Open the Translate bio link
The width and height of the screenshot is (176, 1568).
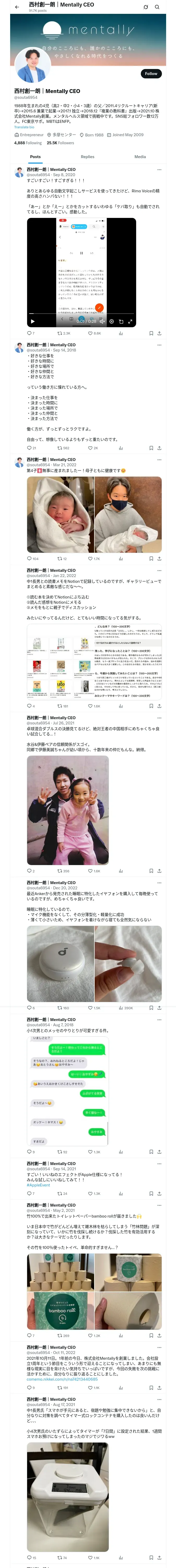[x=24, y=127]
